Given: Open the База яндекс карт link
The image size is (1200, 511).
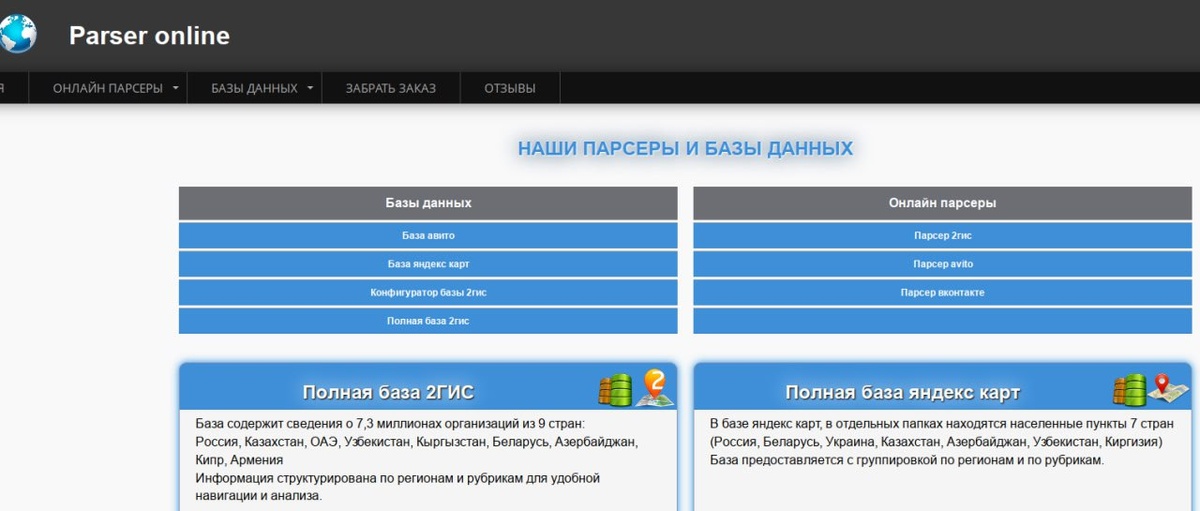Looking at the screenshot, I should [x=428, y=264].
